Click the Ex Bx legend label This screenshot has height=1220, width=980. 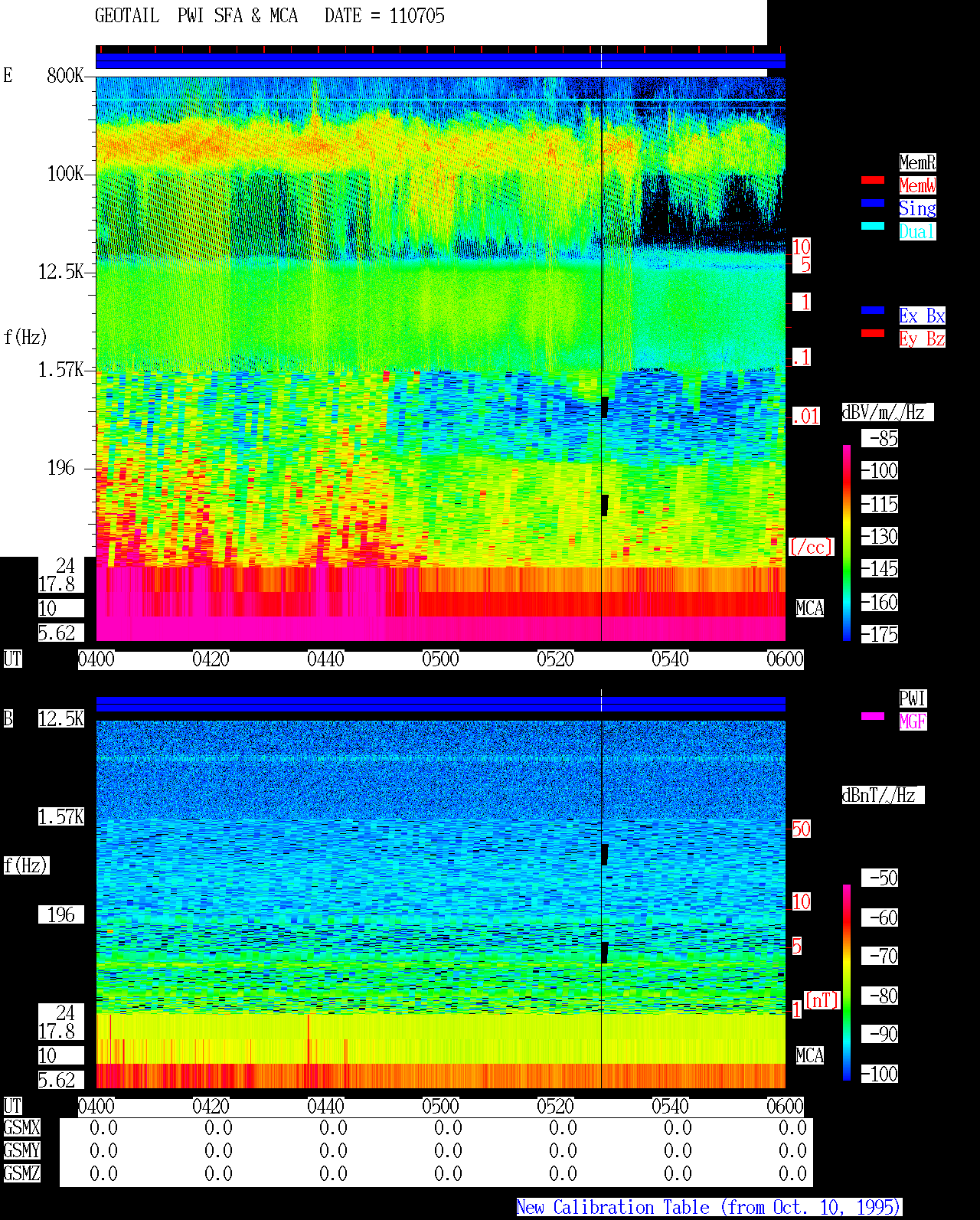tap(922, 316)
